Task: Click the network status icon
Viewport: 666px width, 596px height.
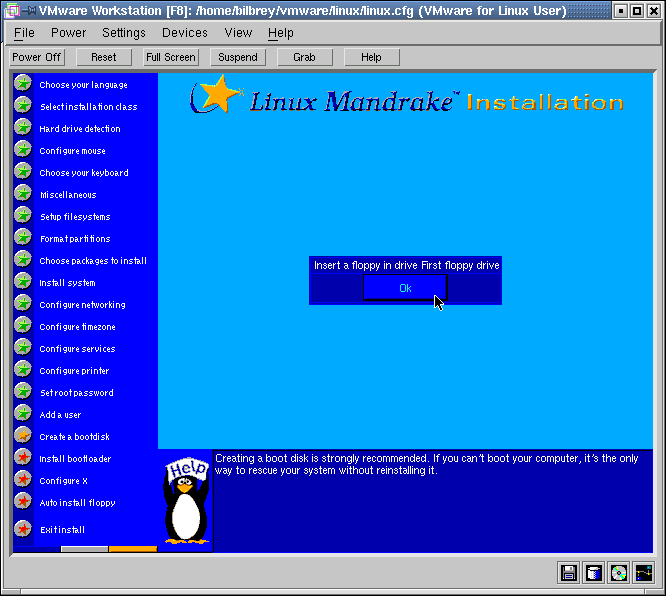Action: [643, 573]
